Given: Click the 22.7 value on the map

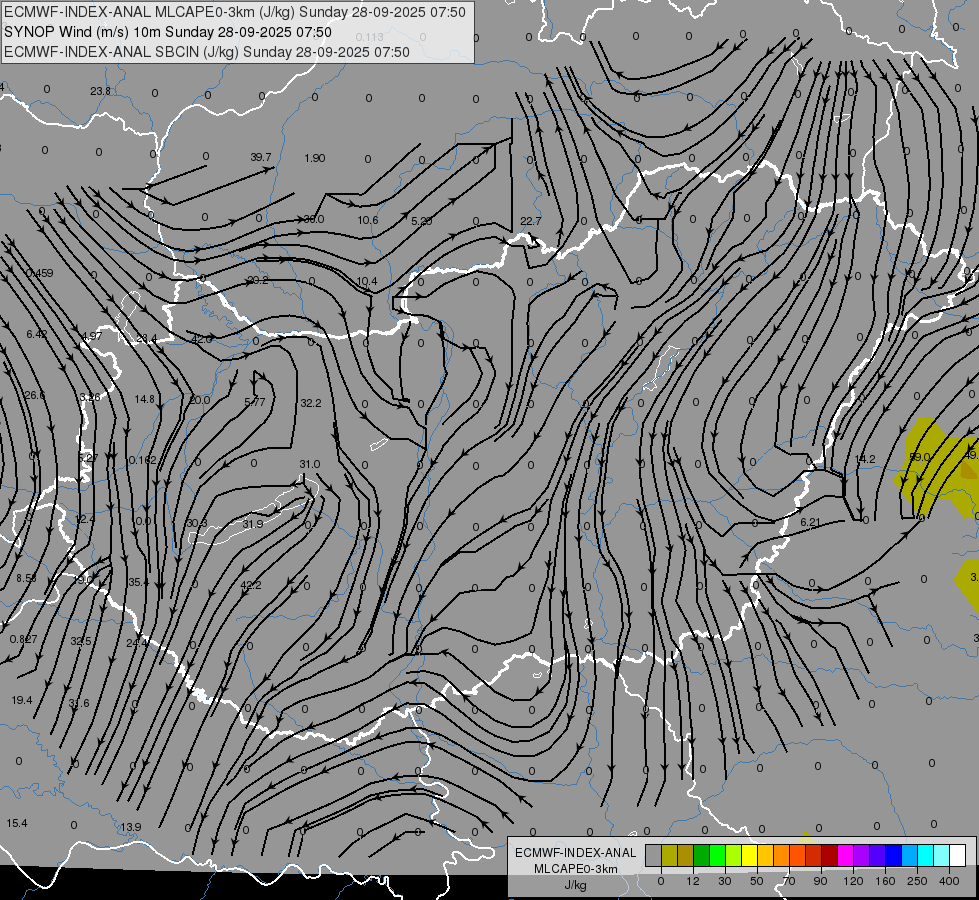Looking at the screenshot, I should pos(530,221).
